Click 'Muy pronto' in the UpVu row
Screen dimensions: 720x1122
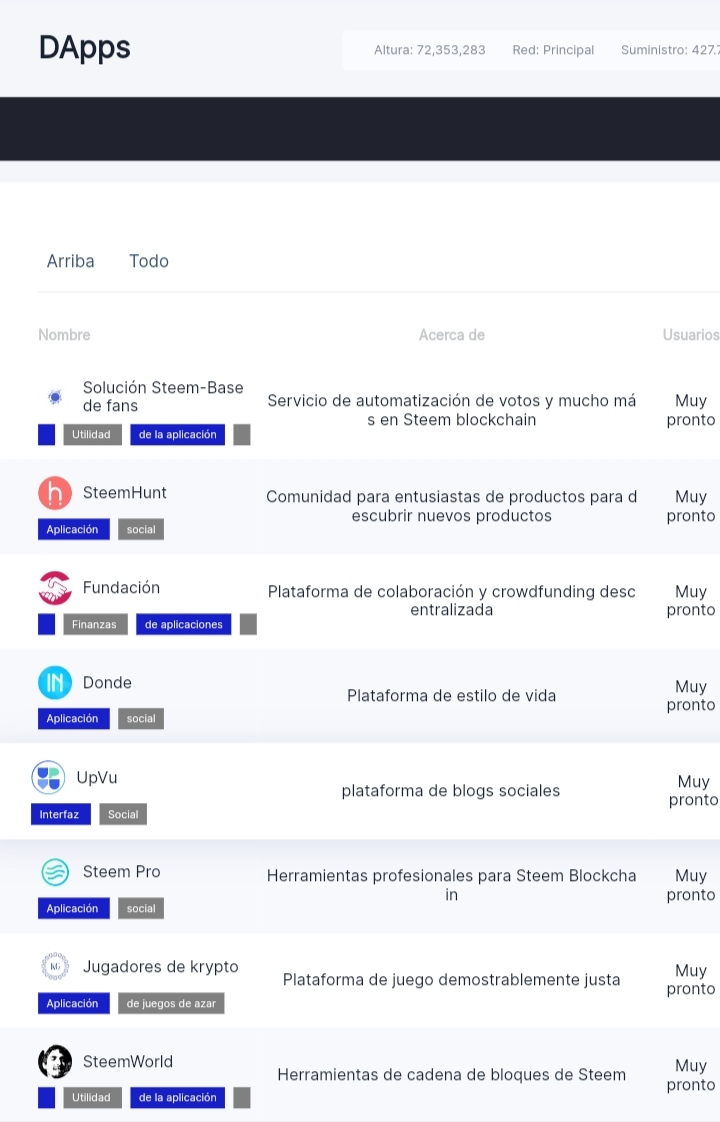pyautogui.click(x=693, y=791)
